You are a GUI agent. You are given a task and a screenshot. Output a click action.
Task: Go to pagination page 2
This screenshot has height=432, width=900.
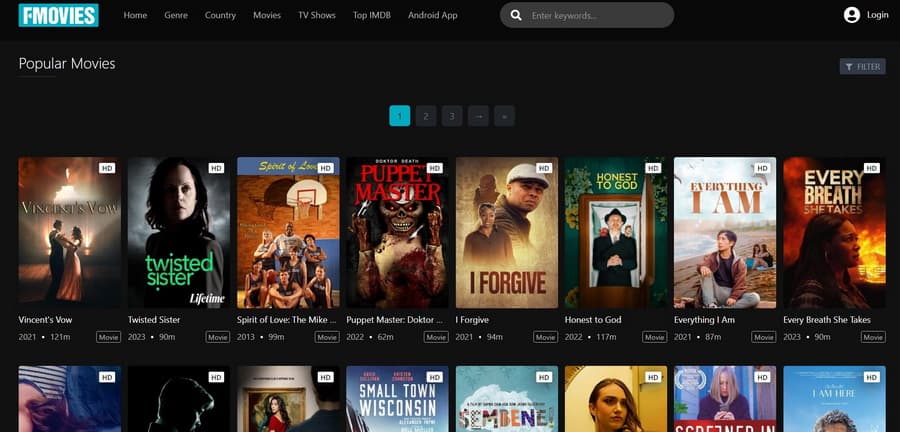(x=426, y=116)
